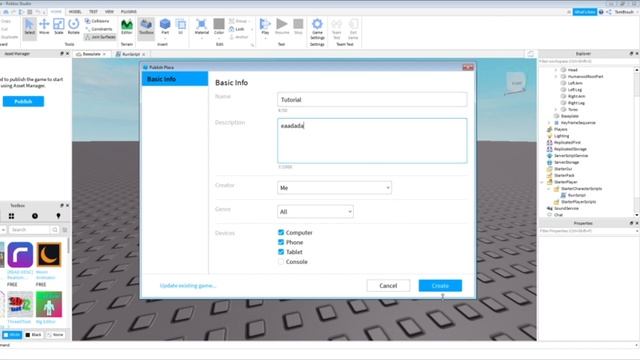Viewport: 640px width, 360px height.
Task: Click the Anchor tool in Edit section
Action: [239, 37]
